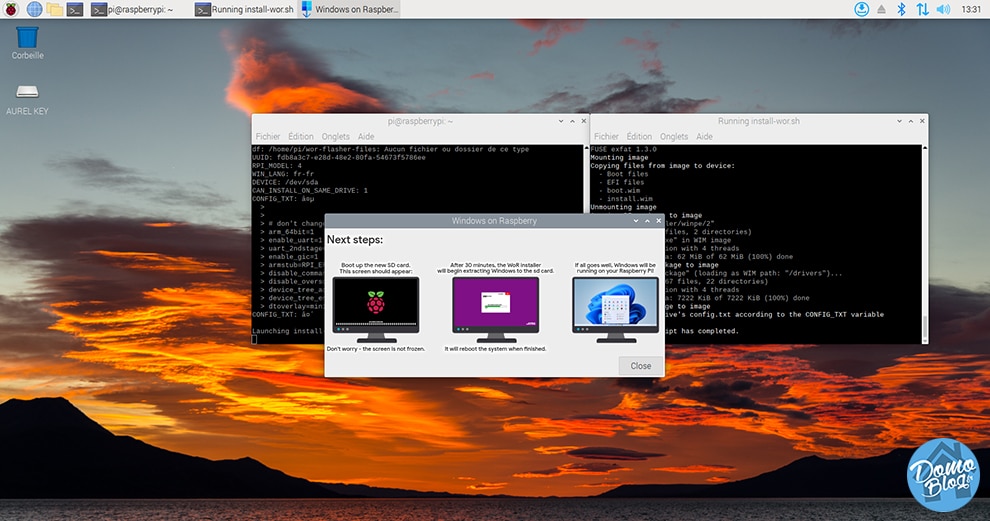Open the file manager folders icon
This screenshot has width=990, height=521.
tap(55, 9)
